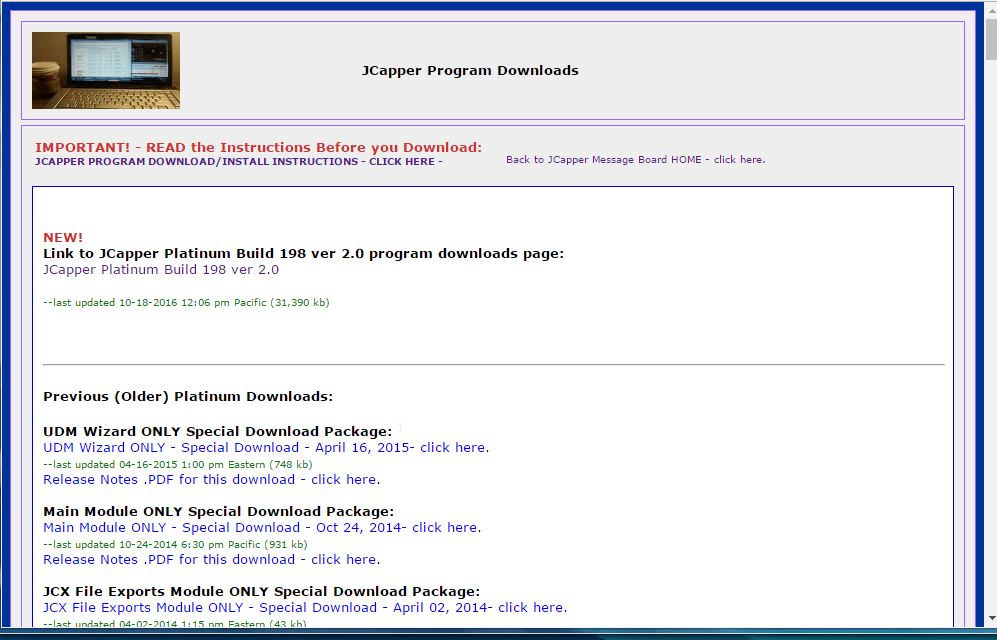997x640 pixels.
Task: Click 'UDM Wizard ONLY Special Download Package:' heading
Action: click(x=217, y=432)
